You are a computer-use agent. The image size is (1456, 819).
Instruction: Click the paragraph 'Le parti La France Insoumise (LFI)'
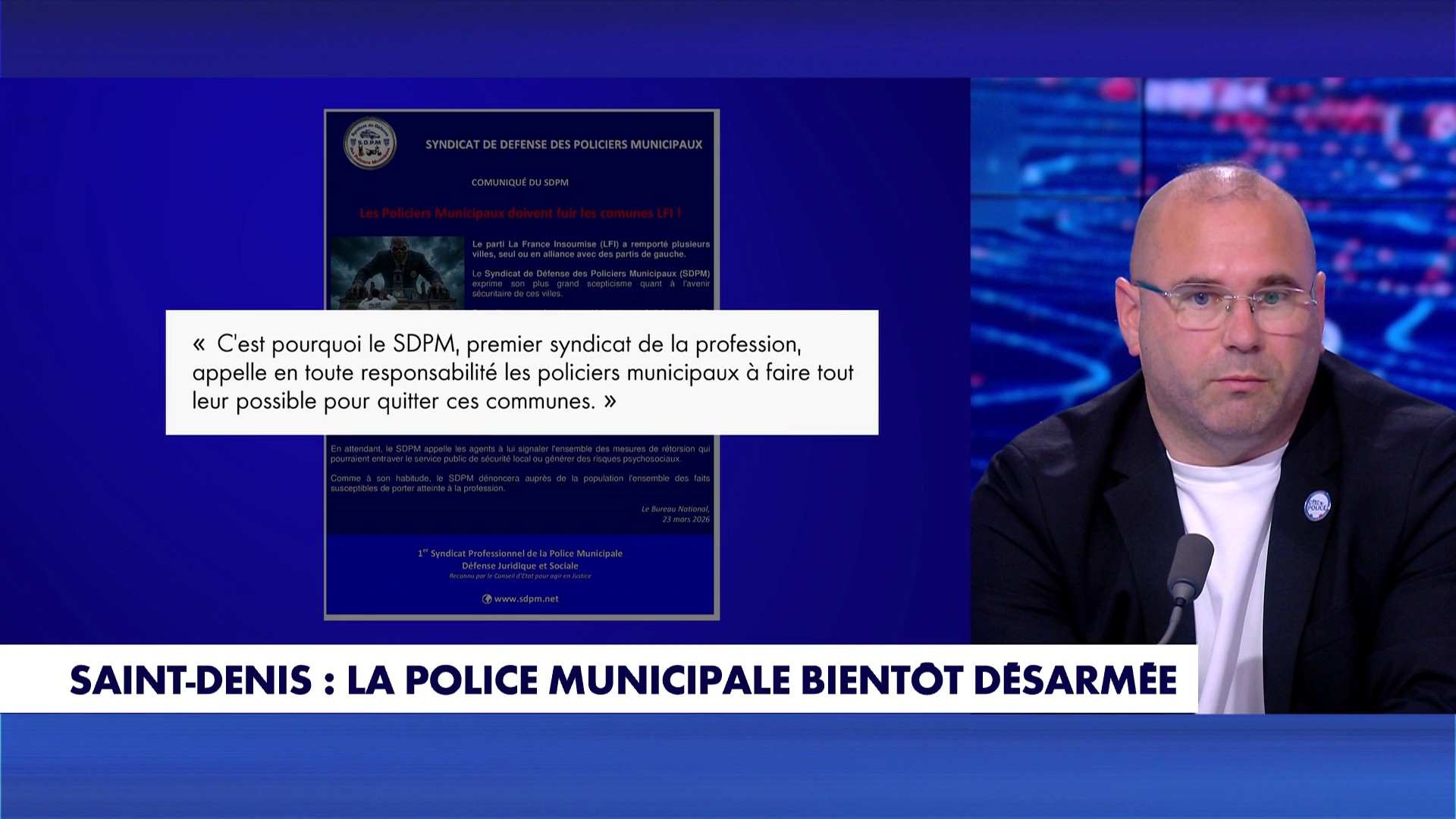point(591,249)
